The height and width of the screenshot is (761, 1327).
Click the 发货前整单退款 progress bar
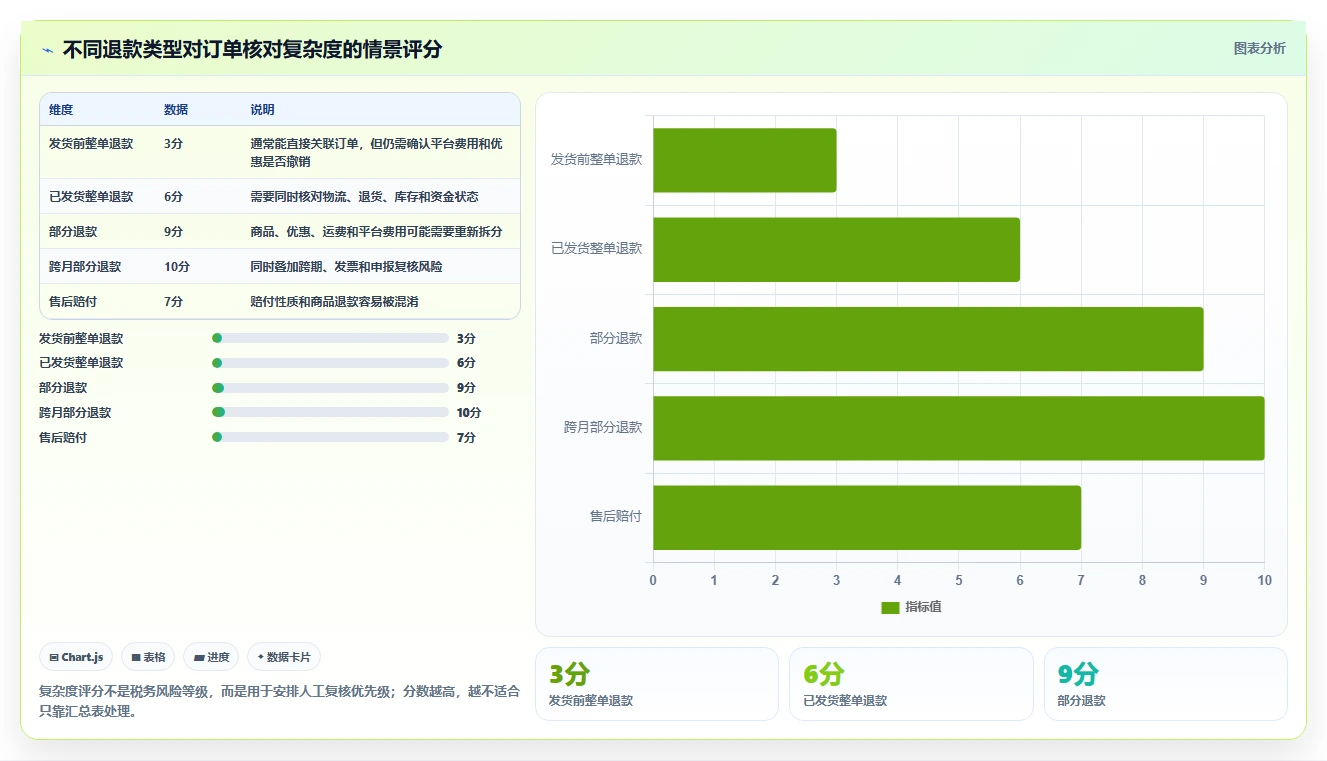(x=330, y=338)
